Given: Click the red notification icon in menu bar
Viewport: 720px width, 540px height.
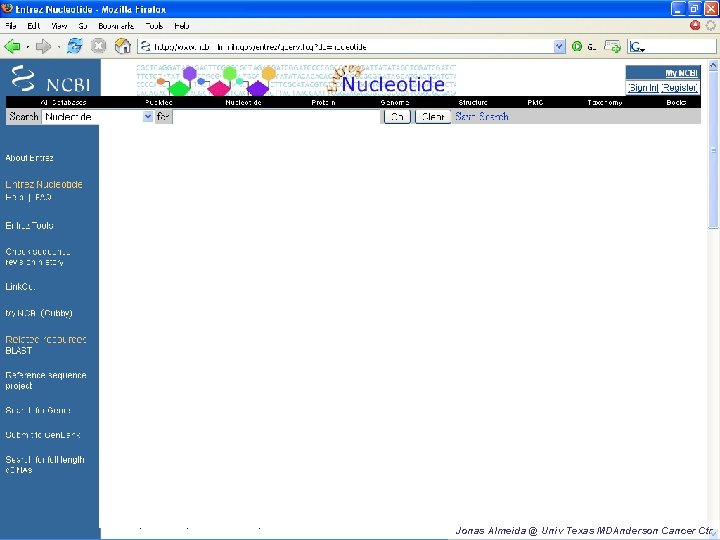Looking at the screenshot, I should (x=695, y=26).
